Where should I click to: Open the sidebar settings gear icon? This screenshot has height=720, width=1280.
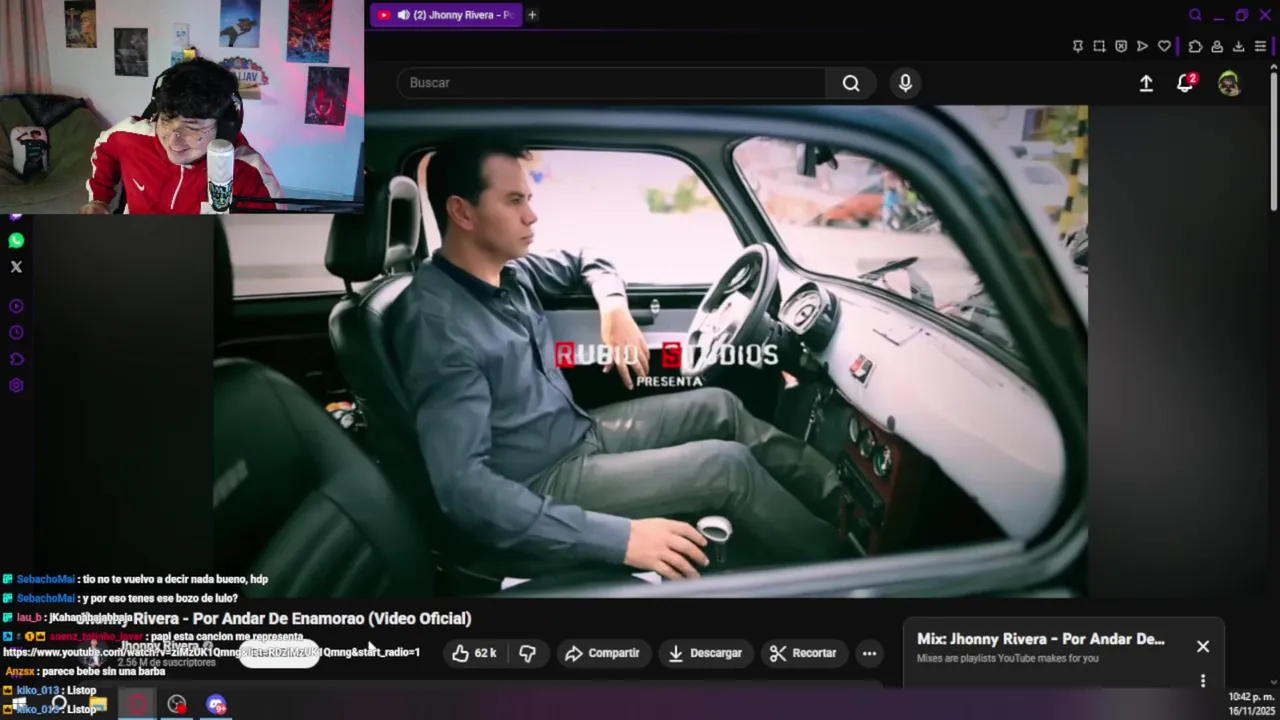pos(16,385)
